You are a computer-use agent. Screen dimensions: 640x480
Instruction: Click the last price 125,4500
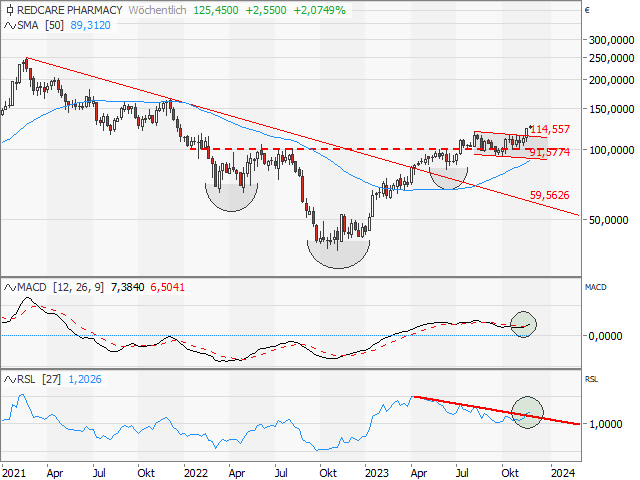pos(216,10)
